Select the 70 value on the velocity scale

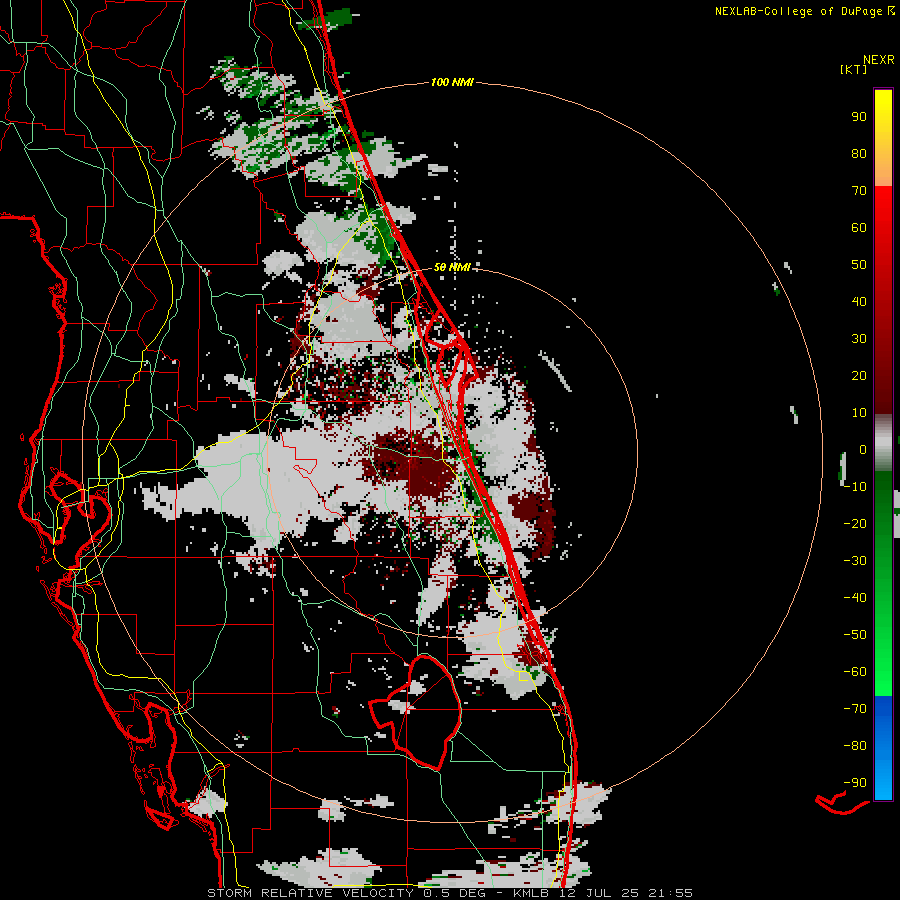(859, 191)
